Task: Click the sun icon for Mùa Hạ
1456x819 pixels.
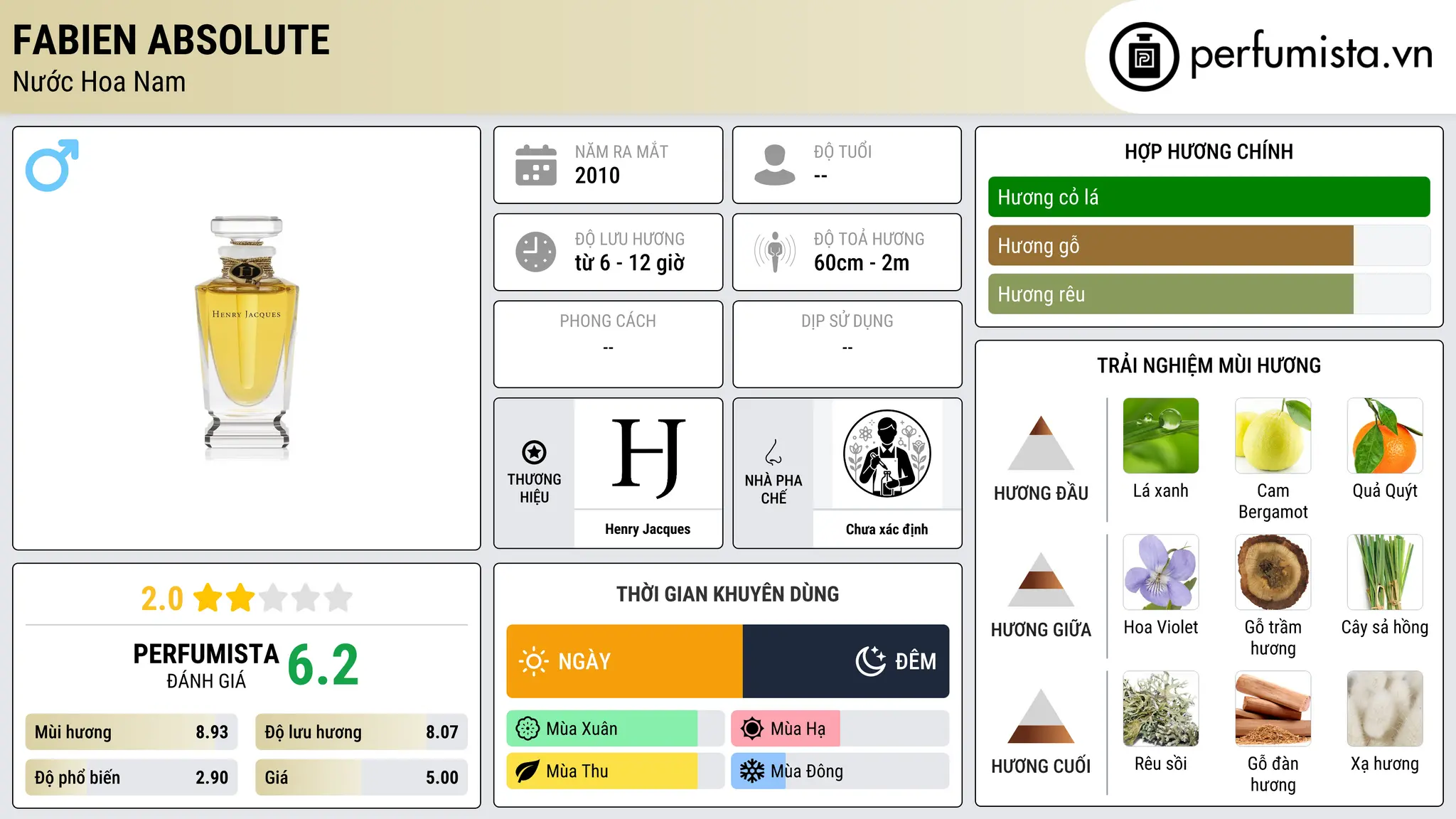Action: [752, 729]
